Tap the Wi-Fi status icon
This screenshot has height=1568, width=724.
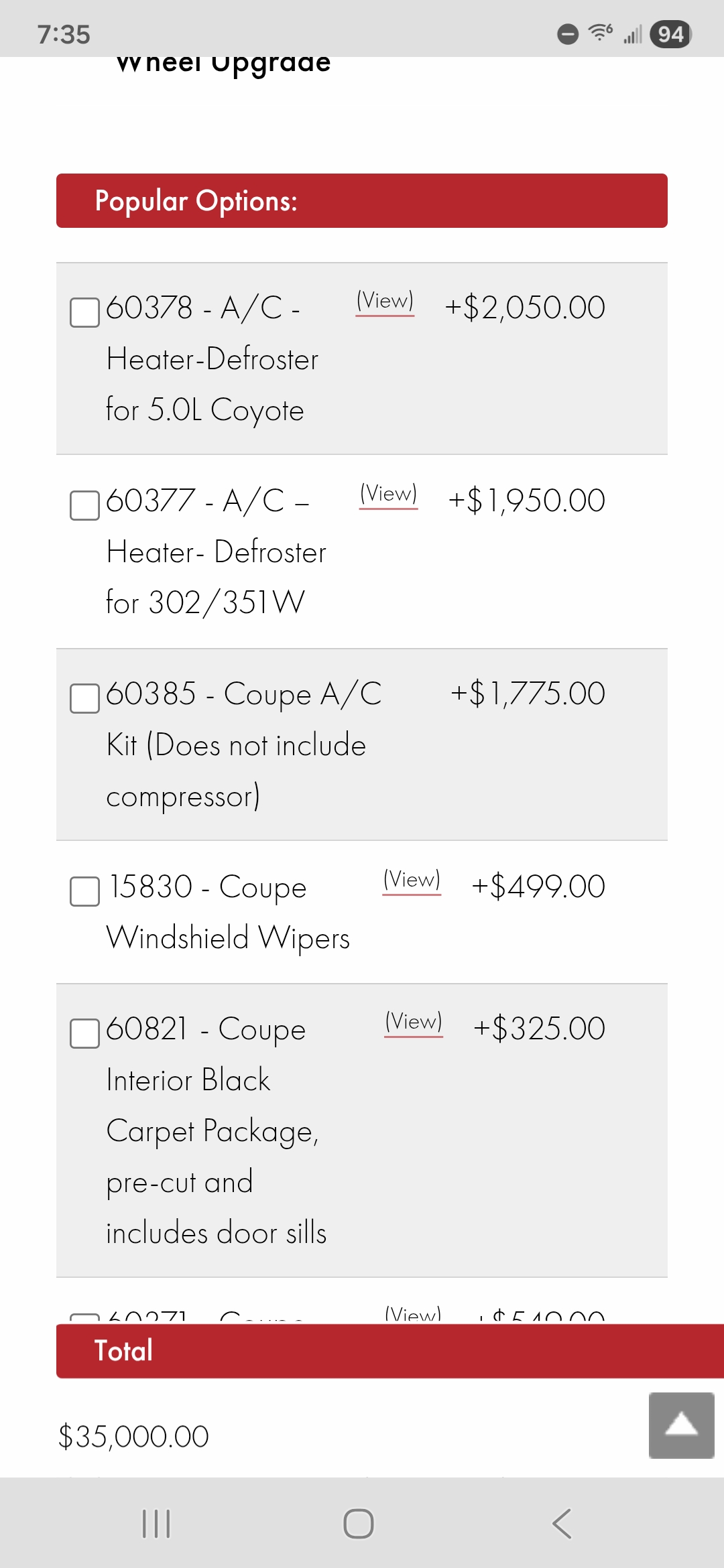[x=600, y=33]
